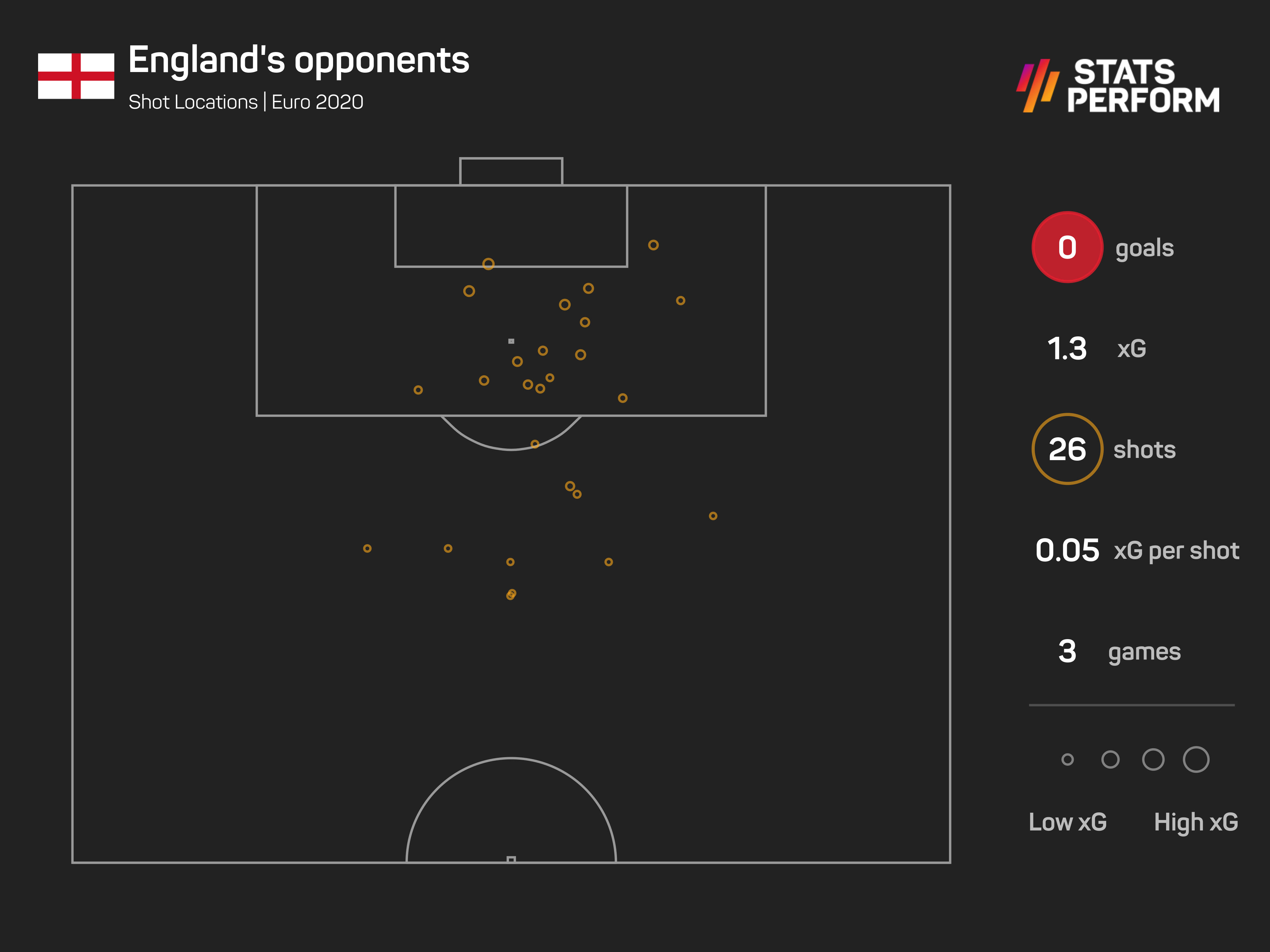
Task: Click the centre spot at the halfway line
Action: (511, 859)
